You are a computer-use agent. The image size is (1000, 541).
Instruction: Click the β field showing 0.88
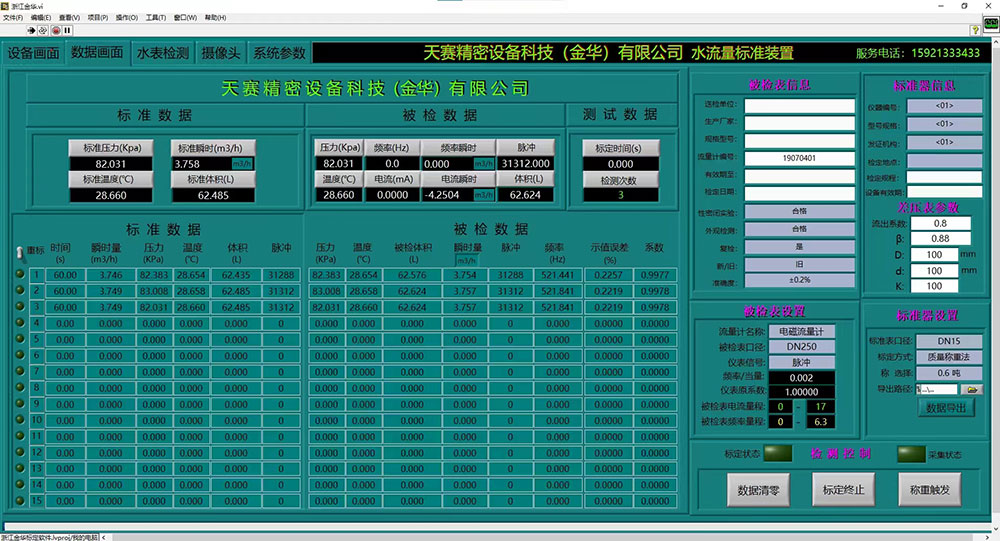tap(941, 239)
